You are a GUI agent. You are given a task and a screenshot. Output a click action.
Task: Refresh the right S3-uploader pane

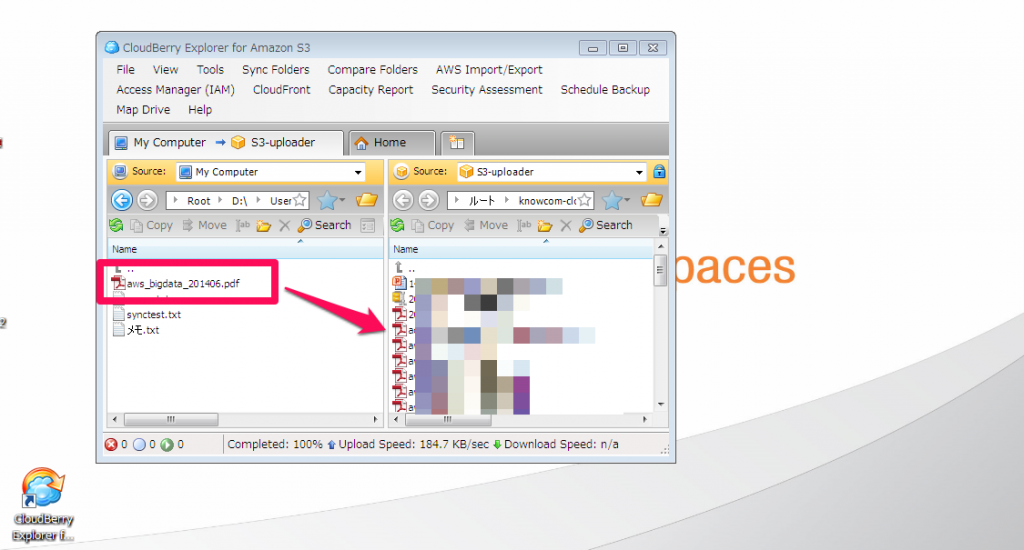[397, 225]
